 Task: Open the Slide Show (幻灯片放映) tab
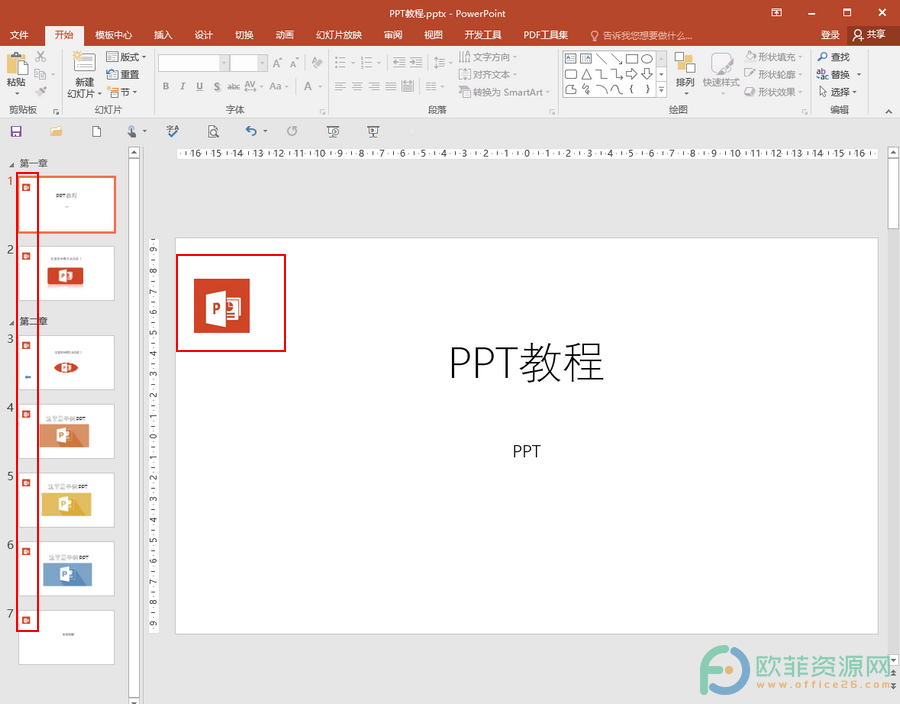click(x=339, y=35)
